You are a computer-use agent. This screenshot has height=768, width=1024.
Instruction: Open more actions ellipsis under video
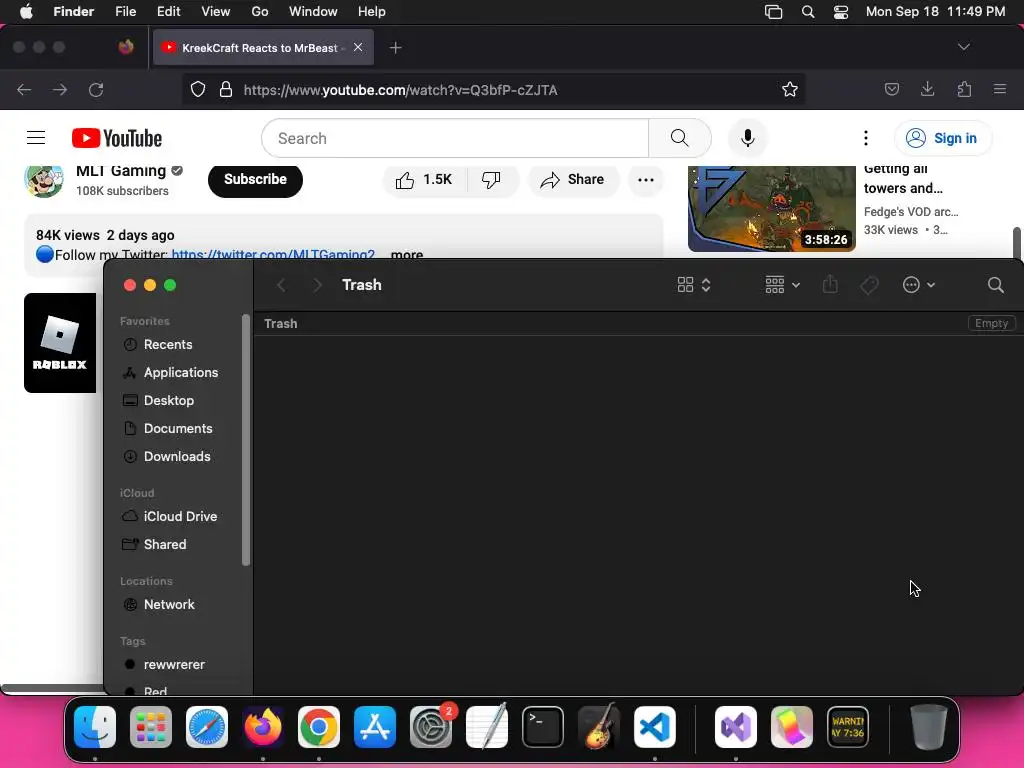click(645, 180)
